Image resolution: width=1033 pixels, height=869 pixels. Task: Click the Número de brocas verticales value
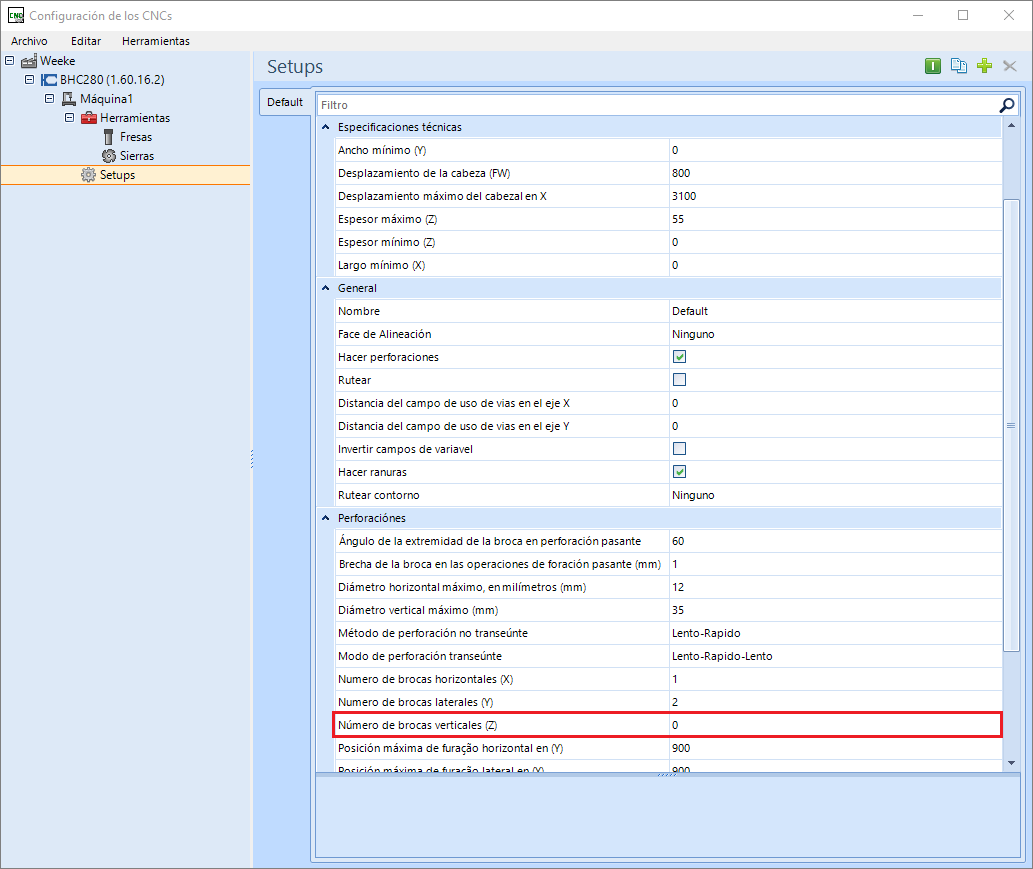pyautogui.click(x=835, y=725)
